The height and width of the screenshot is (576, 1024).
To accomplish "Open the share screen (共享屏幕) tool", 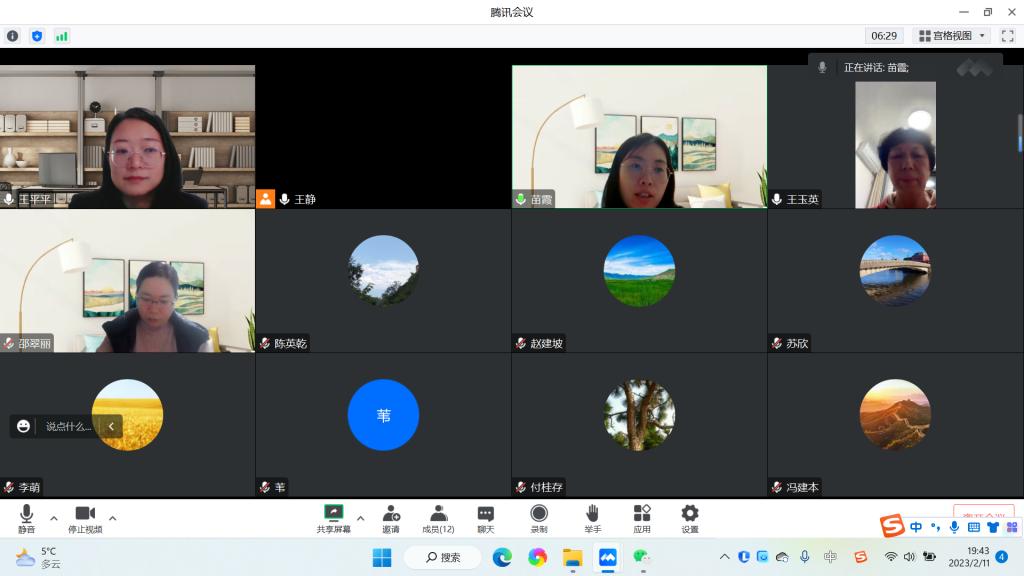I will (x=333, y=517).
